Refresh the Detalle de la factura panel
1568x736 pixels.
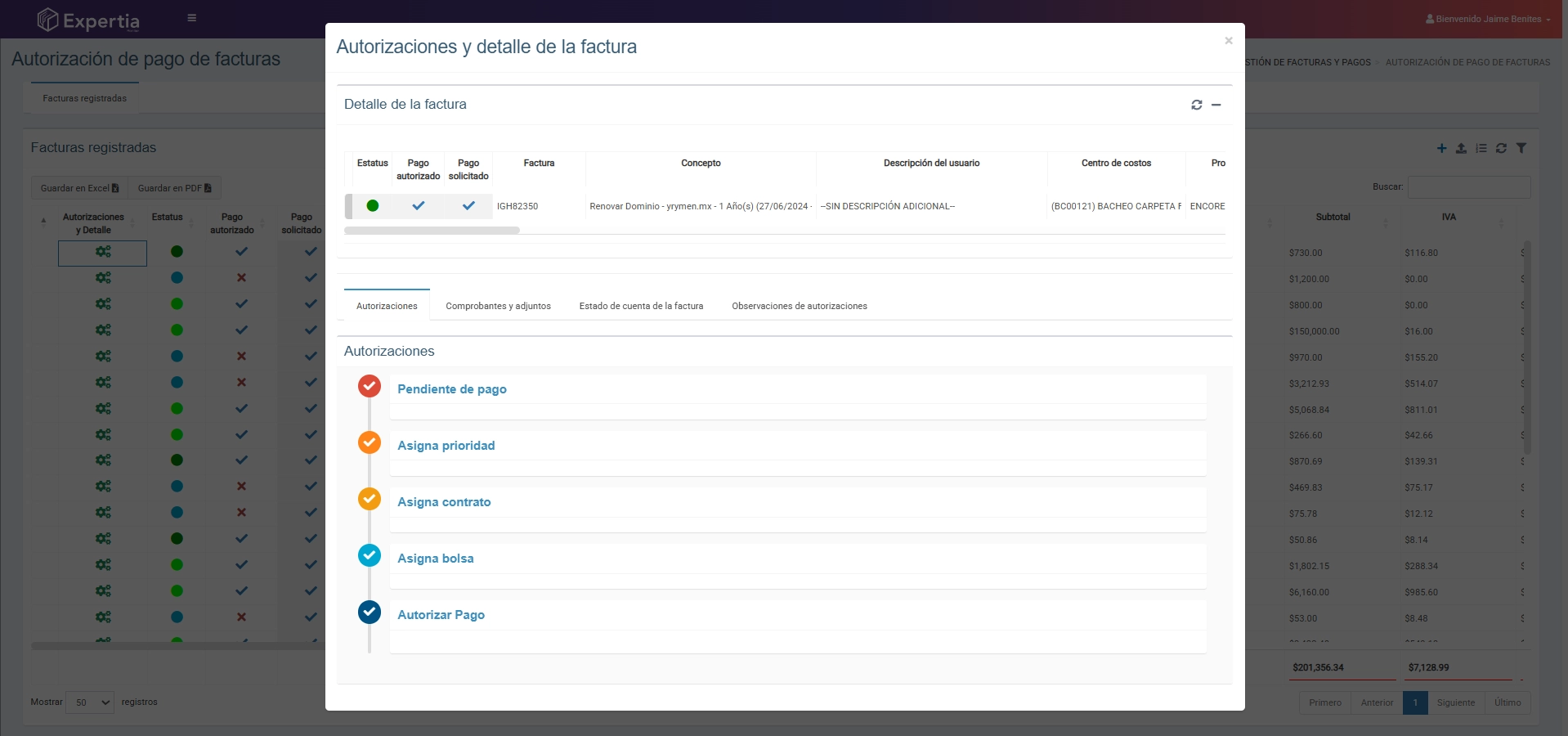(1196, 105)
